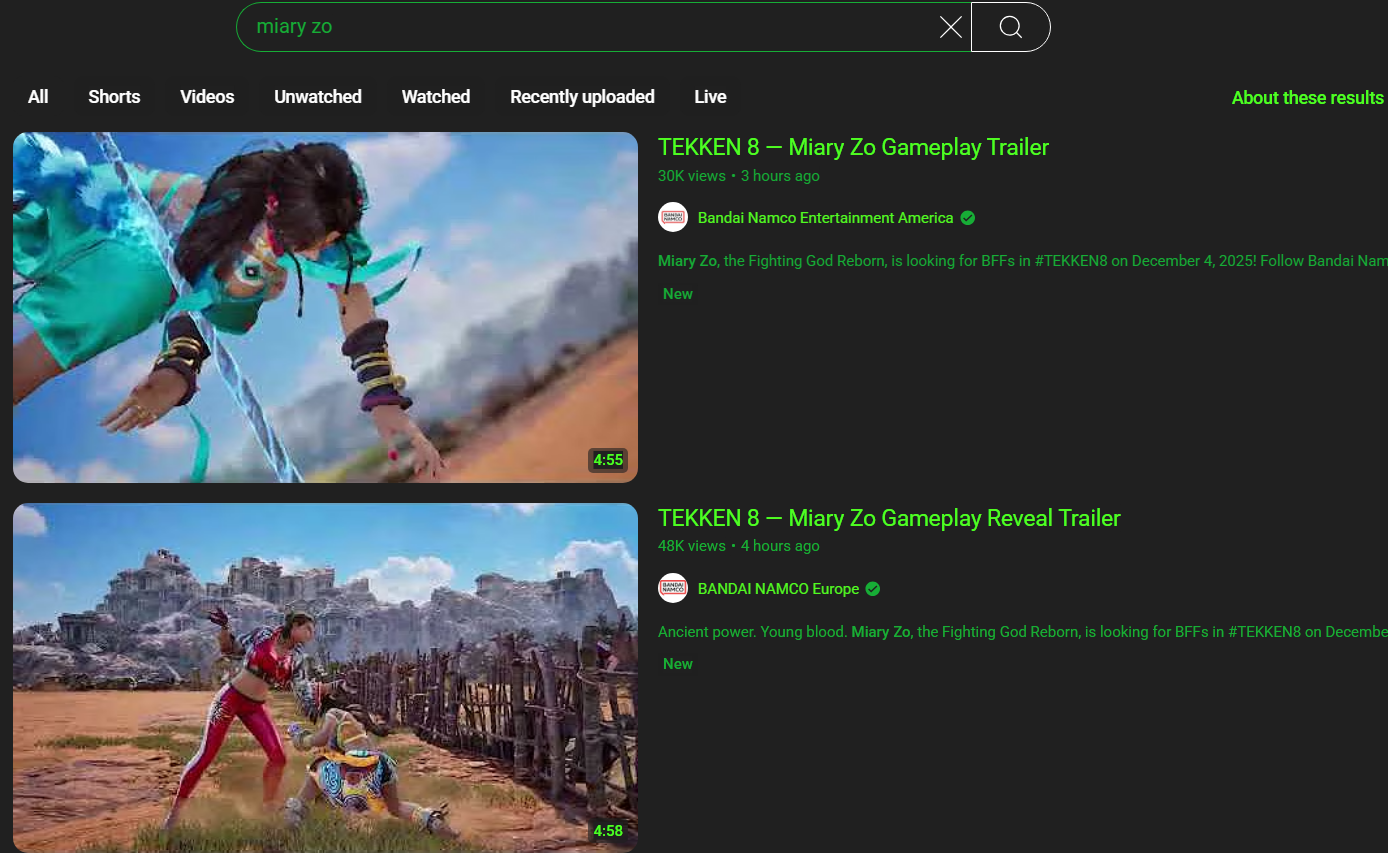The height and width of the screenshot is (853, 1388).
Task: Click description starting "Ancient power. Young blood."
Action: (x=1022, y=632)
